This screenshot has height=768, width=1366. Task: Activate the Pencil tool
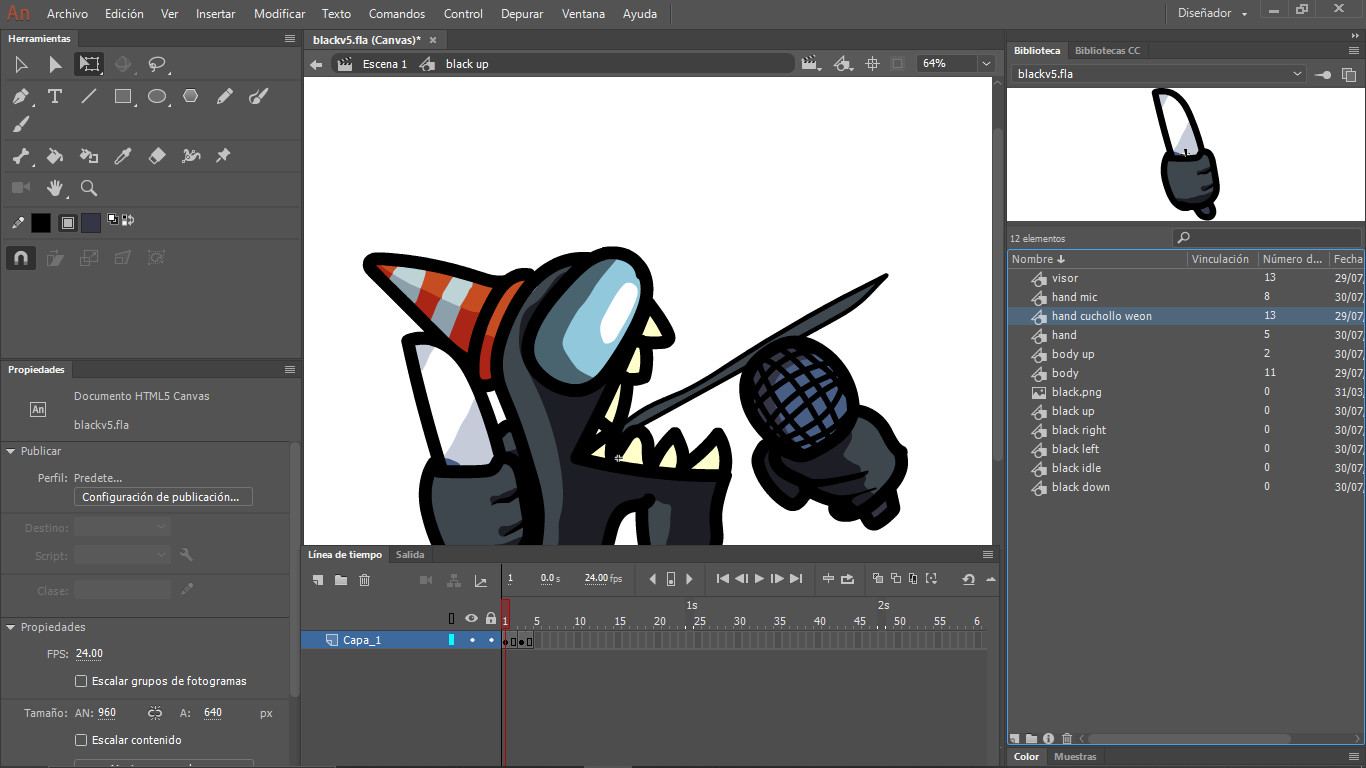tap(225, 97)
